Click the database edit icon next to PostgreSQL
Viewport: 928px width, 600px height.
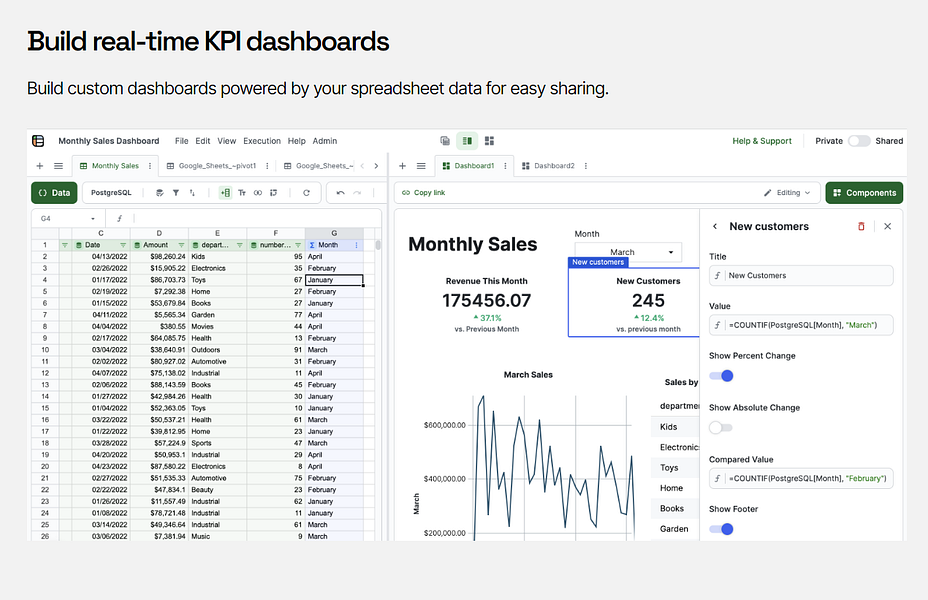[x=159, y=193]
